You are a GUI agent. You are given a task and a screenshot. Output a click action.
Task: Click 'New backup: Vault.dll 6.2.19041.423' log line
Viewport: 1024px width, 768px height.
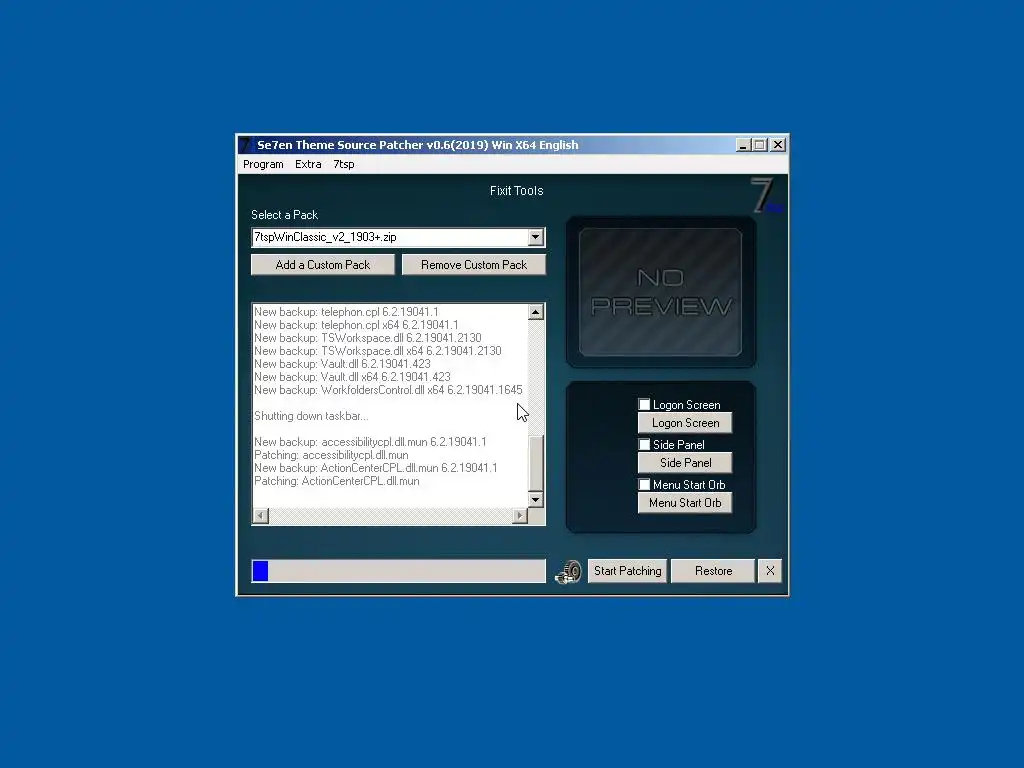(x=342, y=364)
